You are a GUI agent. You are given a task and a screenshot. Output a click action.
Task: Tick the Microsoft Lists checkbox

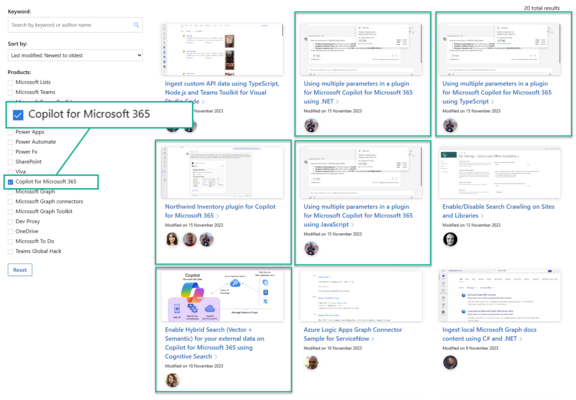tap(10, 83)
